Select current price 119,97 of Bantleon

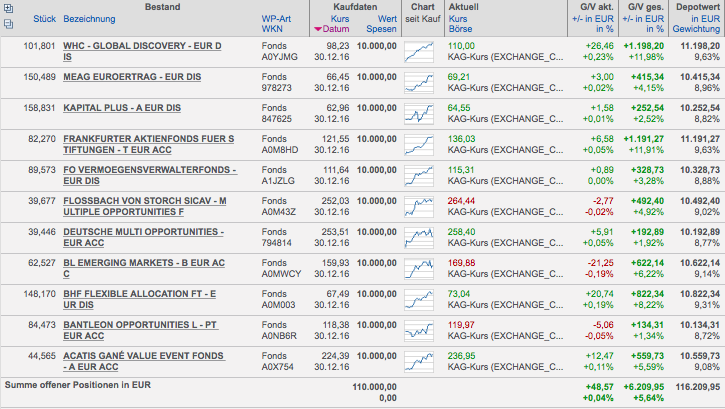[x=461, y=325]
